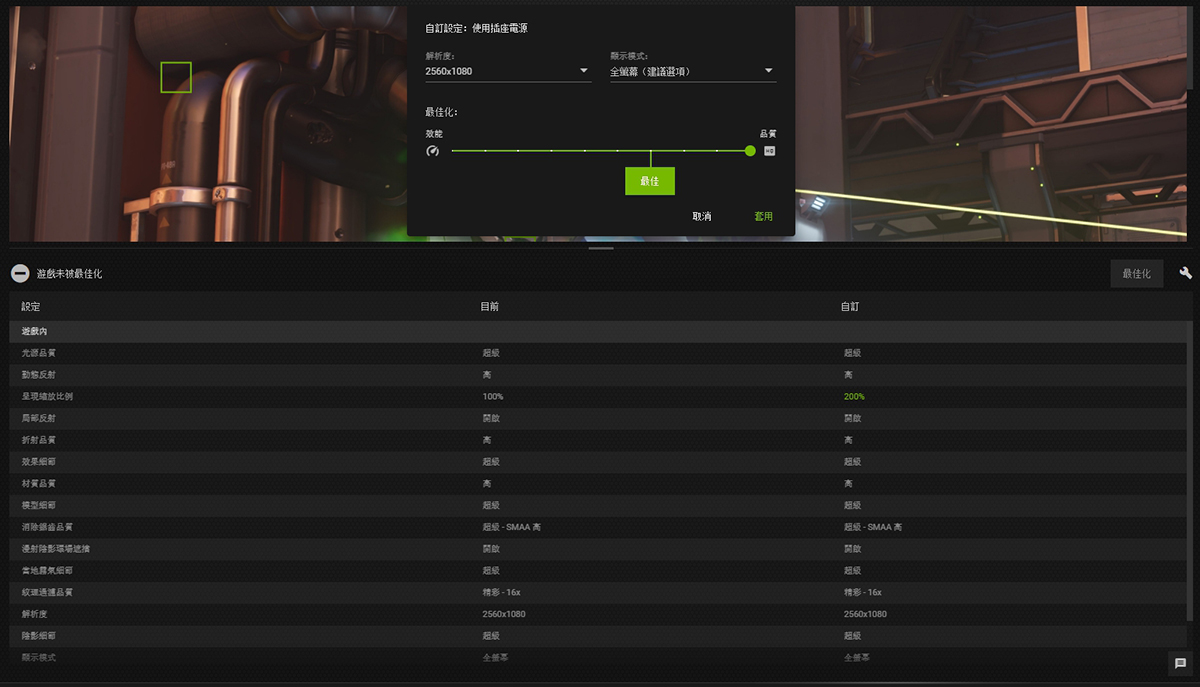Open the 解析度 resolution dropdown

click(507, 71)
